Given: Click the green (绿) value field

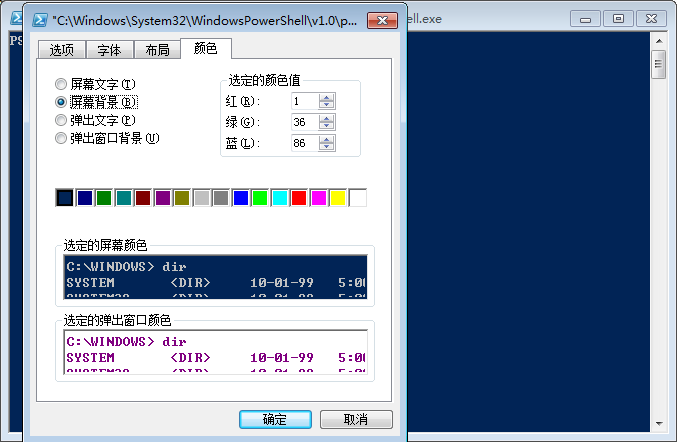Looking at the screenshot, I should tap(305, 122).
